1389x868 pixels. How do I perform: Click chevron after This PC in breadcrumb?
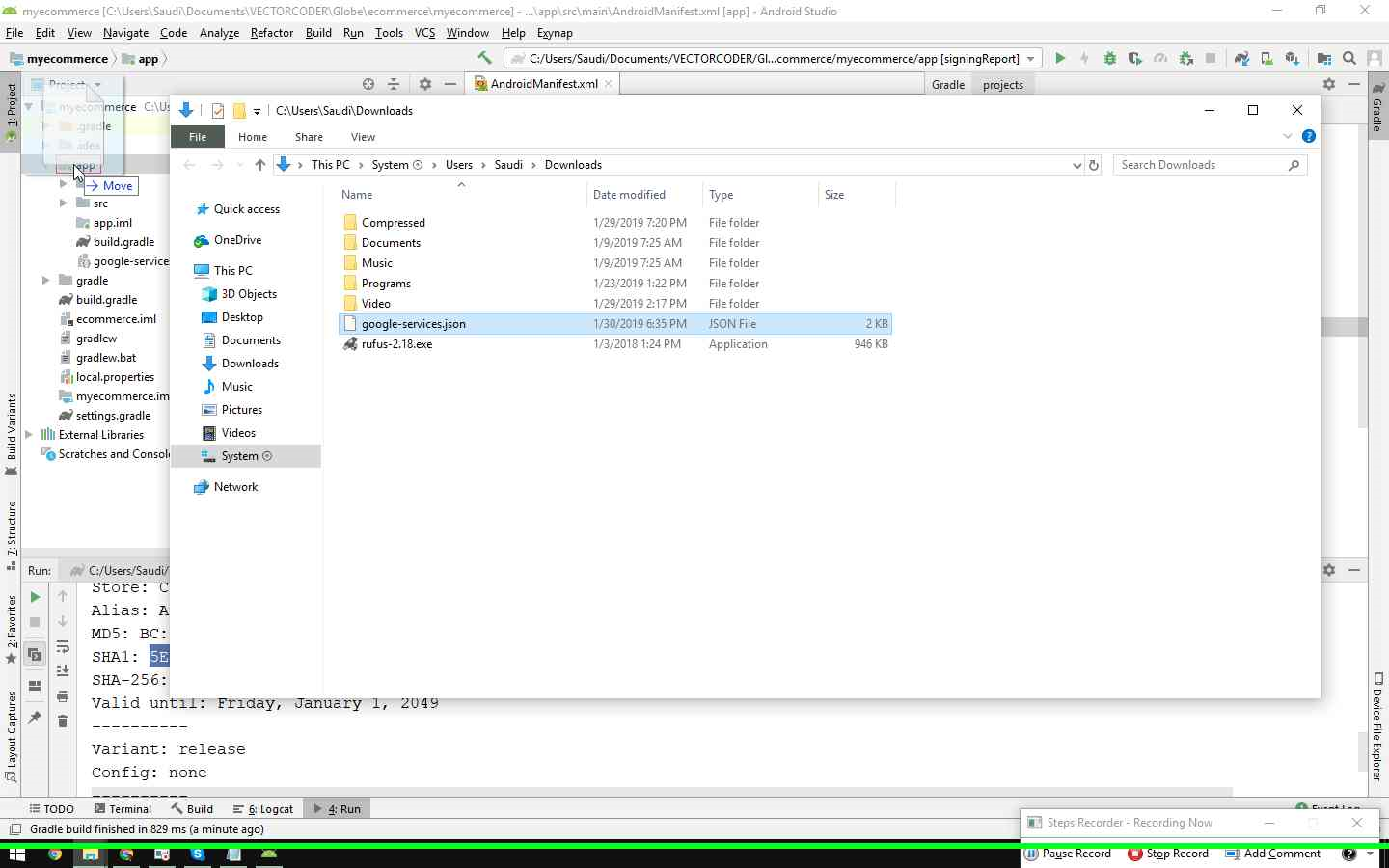pos(361,165)
